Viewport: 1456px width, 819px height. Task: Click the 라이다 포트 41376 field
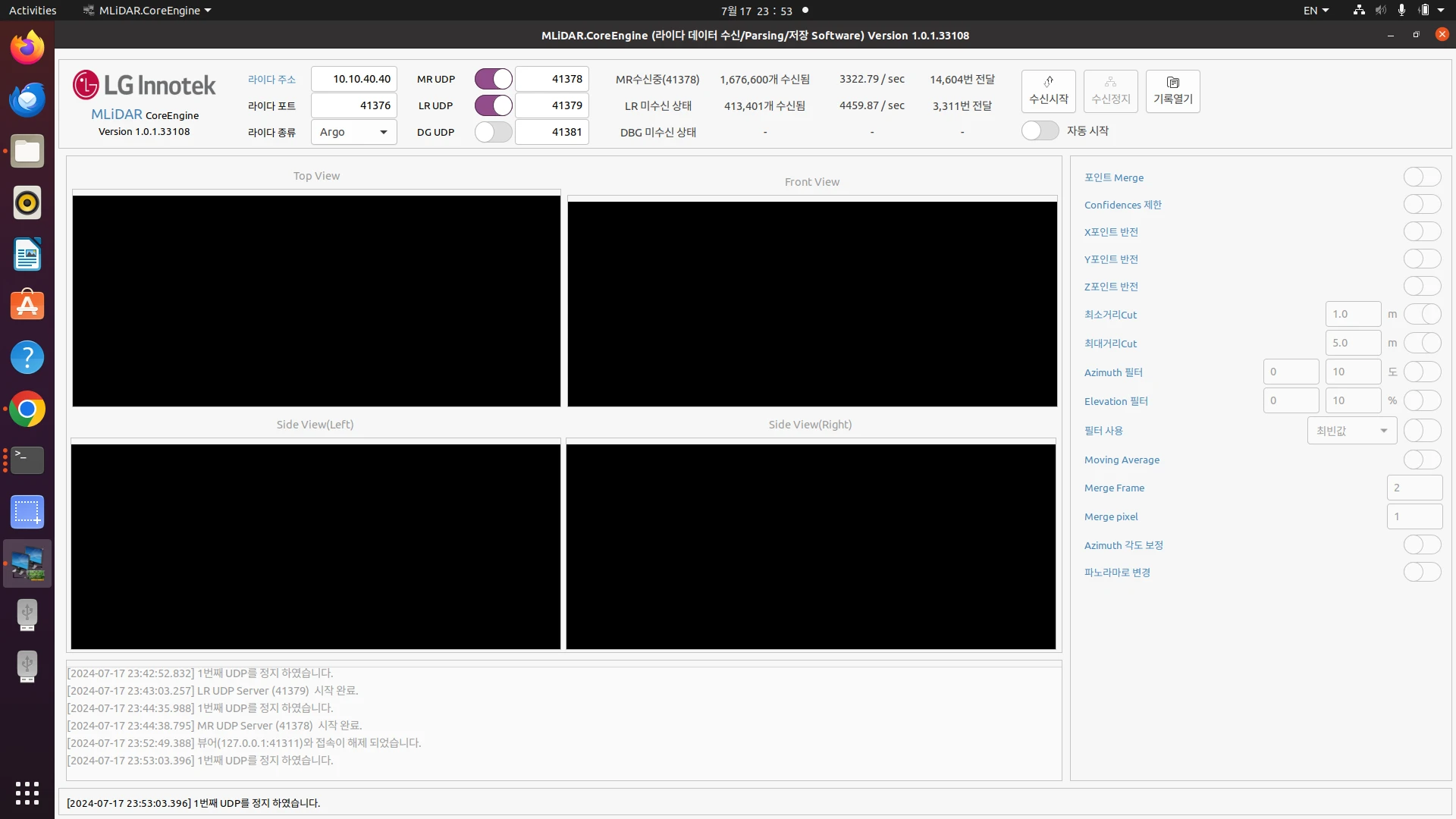[353, 105]
